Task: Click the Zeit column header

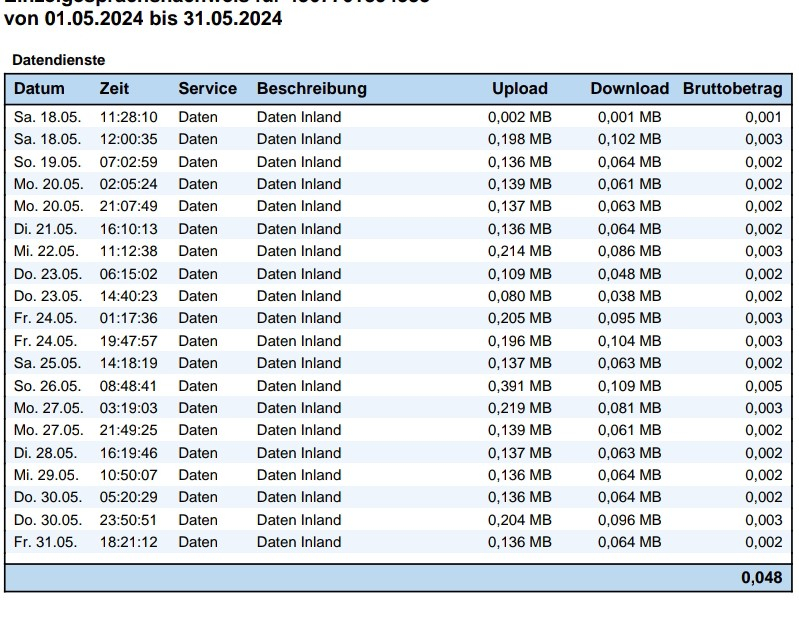Action: pos(114,89)
